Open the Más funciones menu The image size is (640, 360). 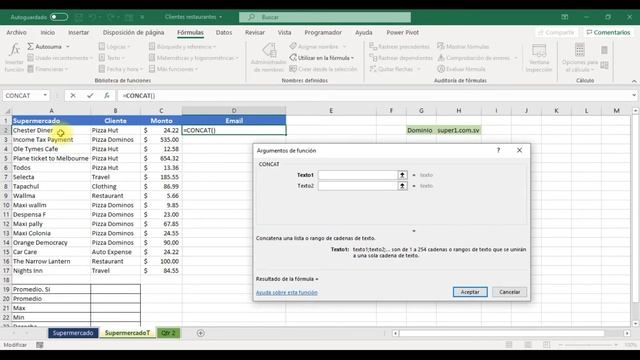(173, 69)
